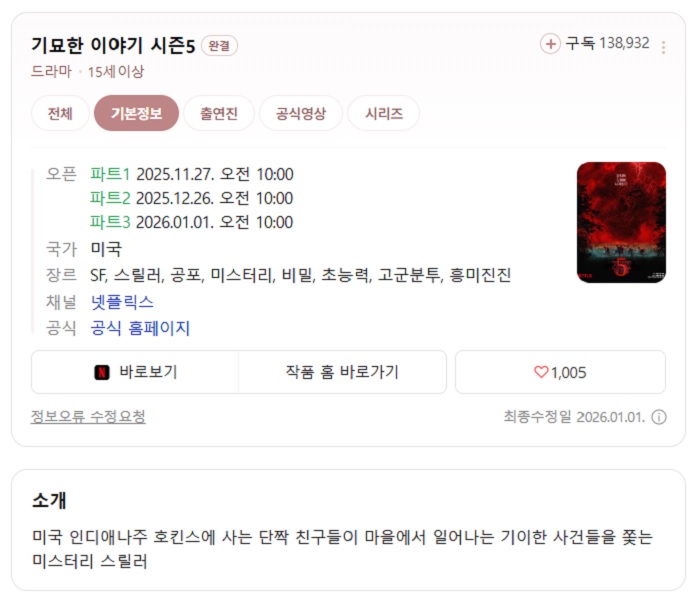
Task: Toggle the heart like icon
Action: click(x=541, y=372)
